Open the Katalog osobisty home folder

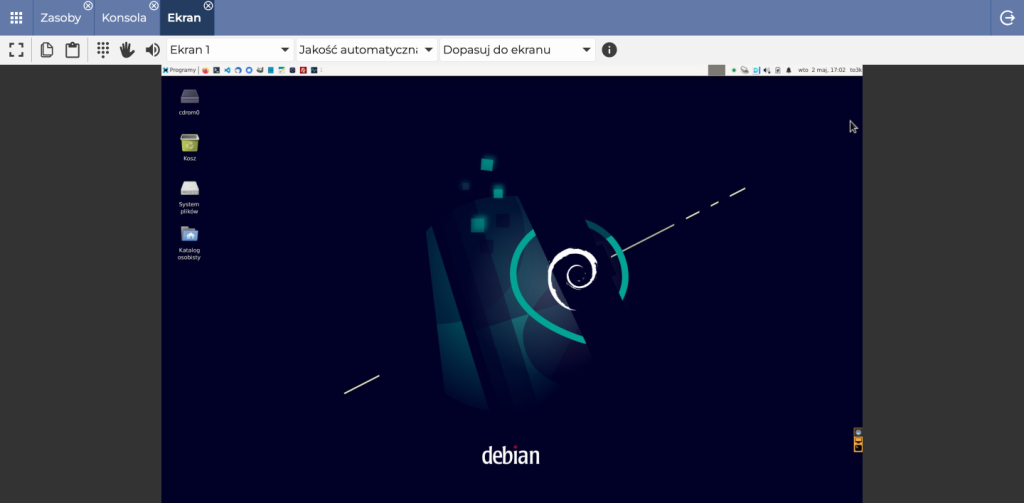tap(189, 234)
